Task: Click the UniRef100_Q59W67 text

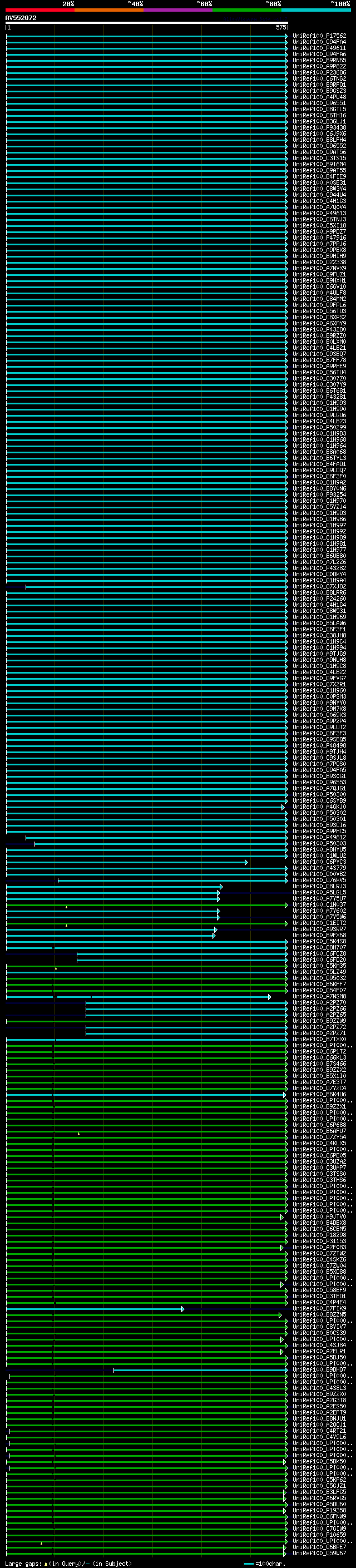Action: click(x=319, y=1553)
